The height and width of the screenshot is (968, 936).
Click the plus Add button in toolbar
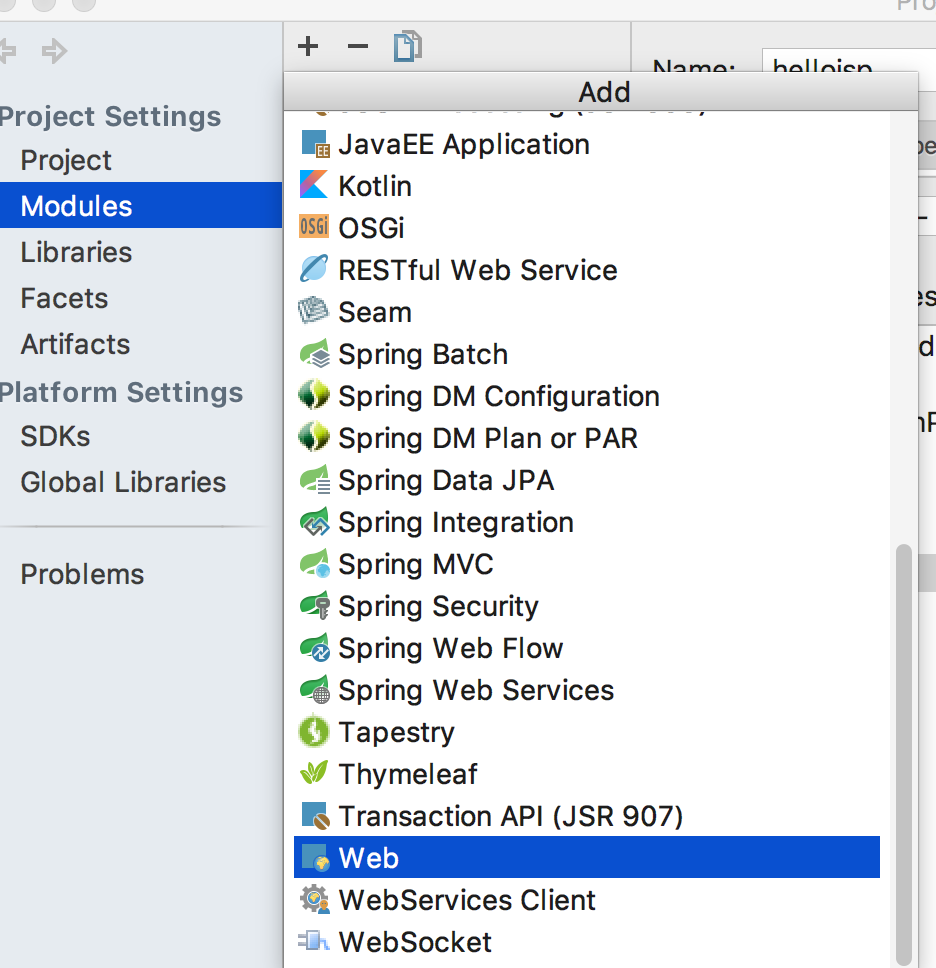pyautogui.click(x=308, y=46)
